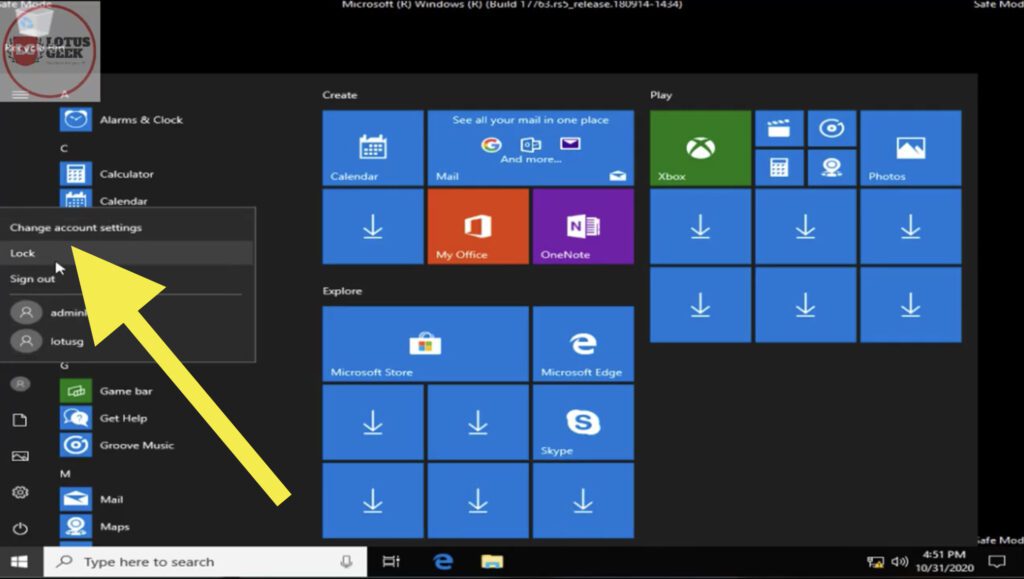
Task: Click the Settings gear in Start sidebar
Action: pyautogui.click(x=20, y=492)
